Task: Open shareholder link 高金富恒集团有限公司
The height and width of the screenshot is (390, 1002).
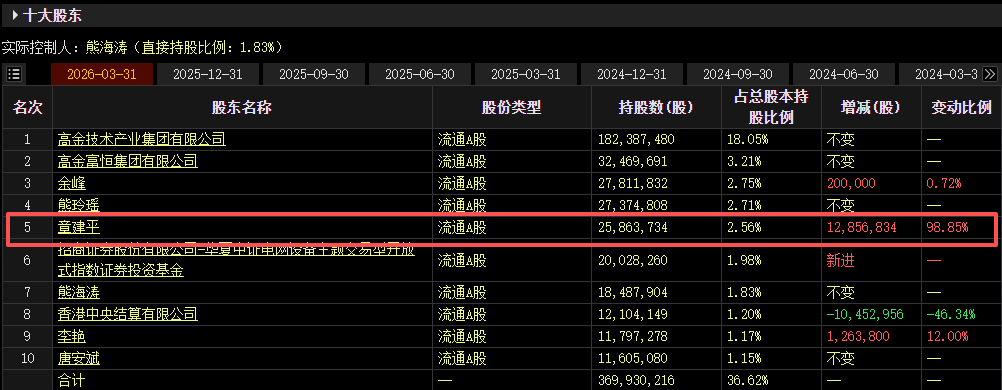Action: click(x=128, y=161)
